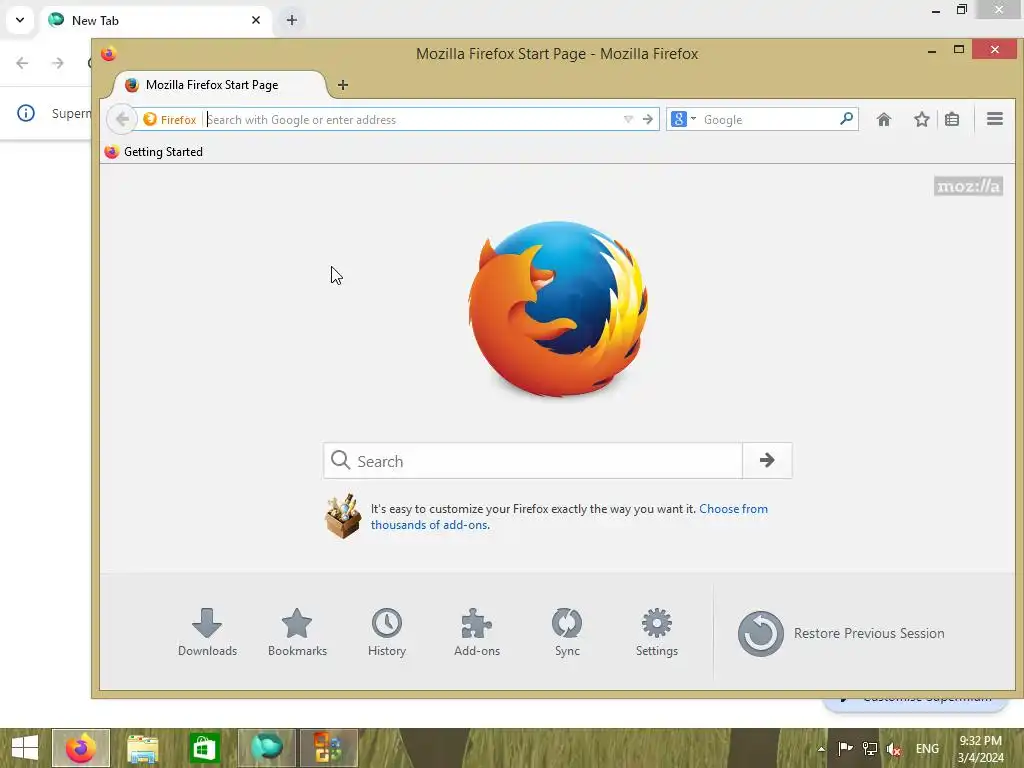
Task: Open the Windows Start button
Action: [x=25, y=748]
